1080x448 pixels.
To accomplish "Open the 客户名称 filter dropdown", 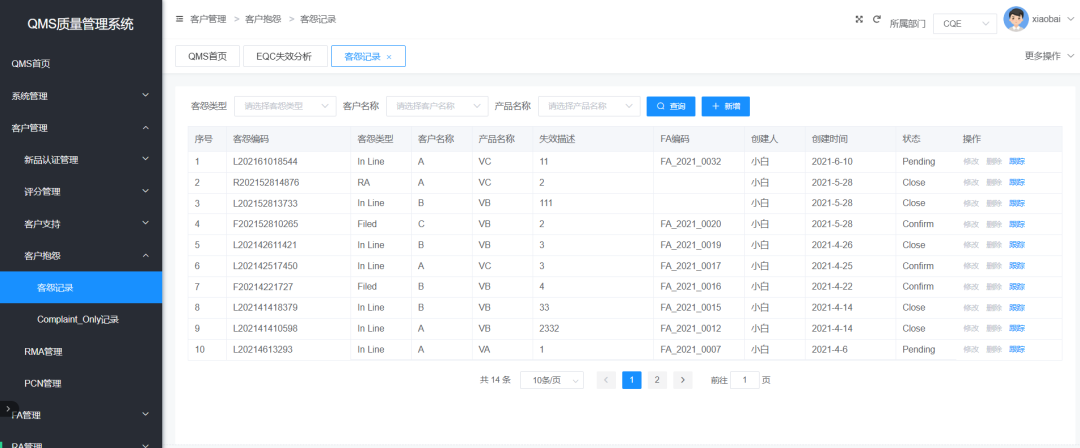I will tap(437, 106).
